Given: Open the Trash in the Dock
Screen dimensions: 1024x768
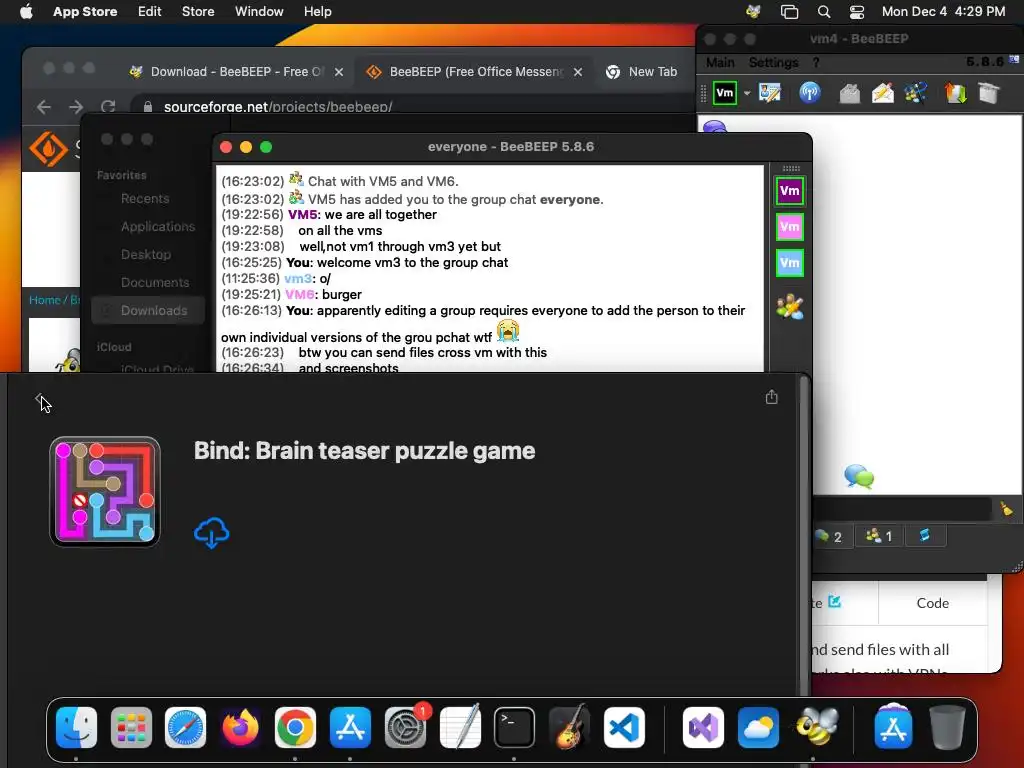Looking at the screenshot, I should pos(947,728).
